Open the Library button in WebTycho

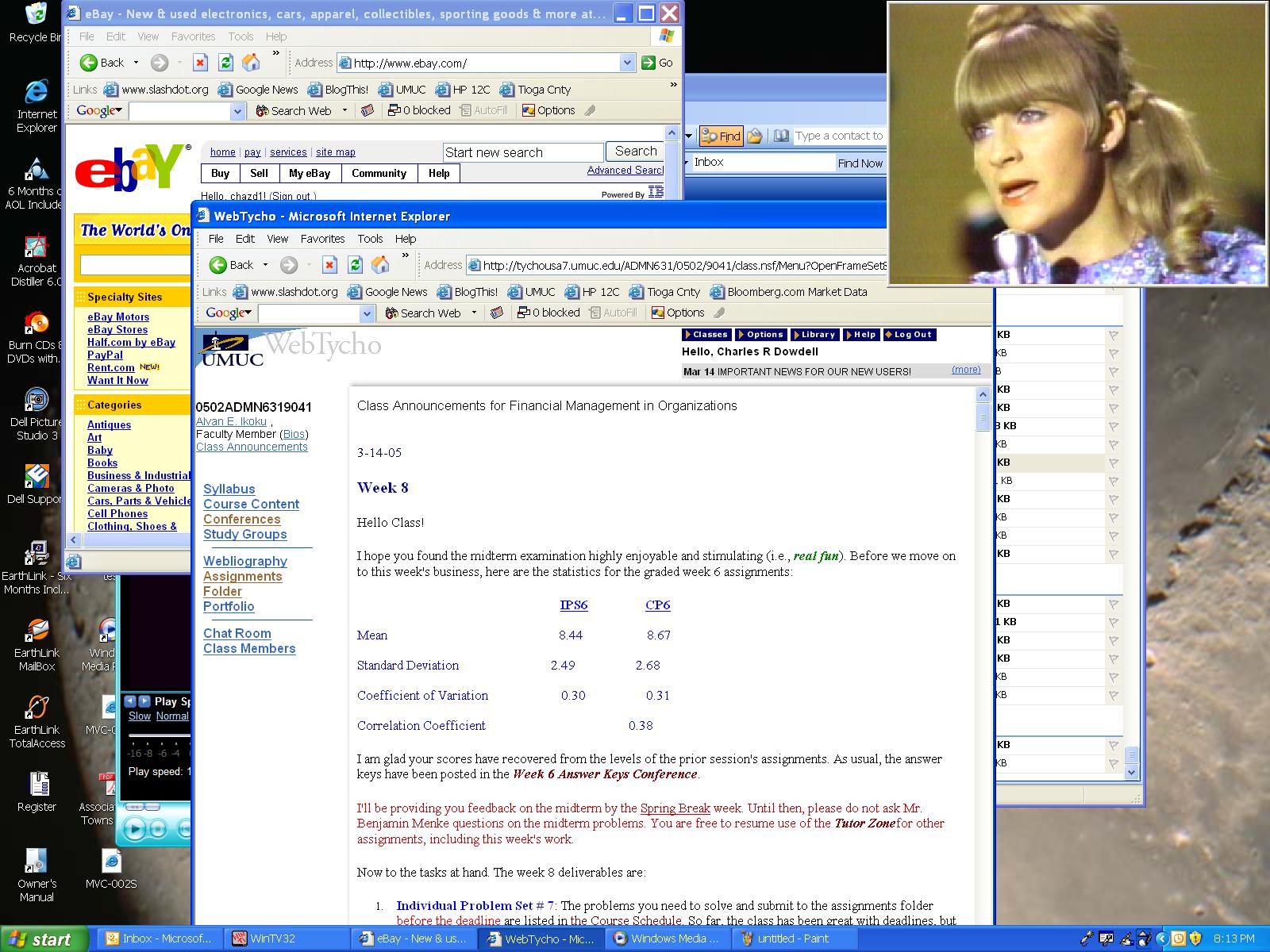tap(814, 335)
